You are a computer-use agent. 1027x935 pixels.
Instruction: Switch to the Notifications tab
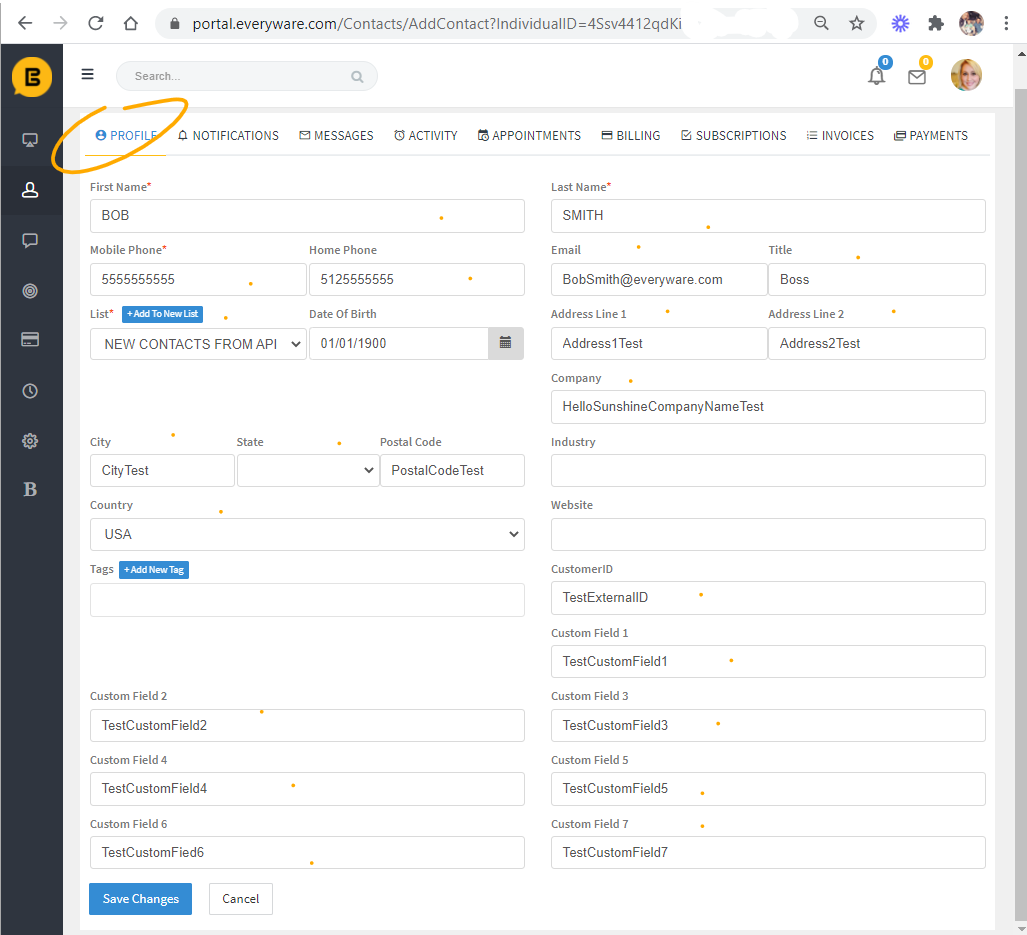pos(229,136)
